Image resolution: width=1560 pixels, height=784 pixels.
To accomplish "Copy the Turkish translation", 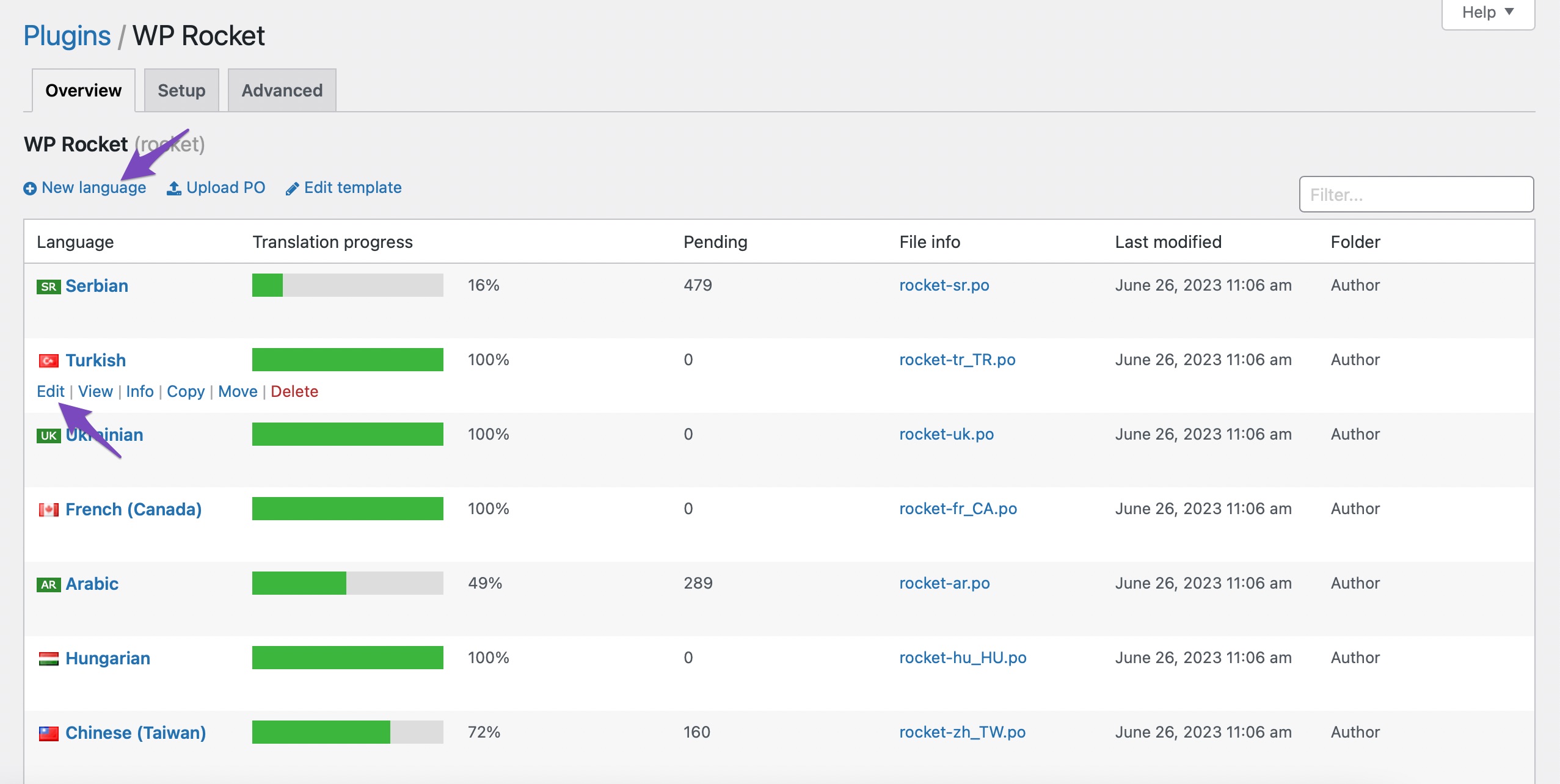I will [x=186, y=391].
